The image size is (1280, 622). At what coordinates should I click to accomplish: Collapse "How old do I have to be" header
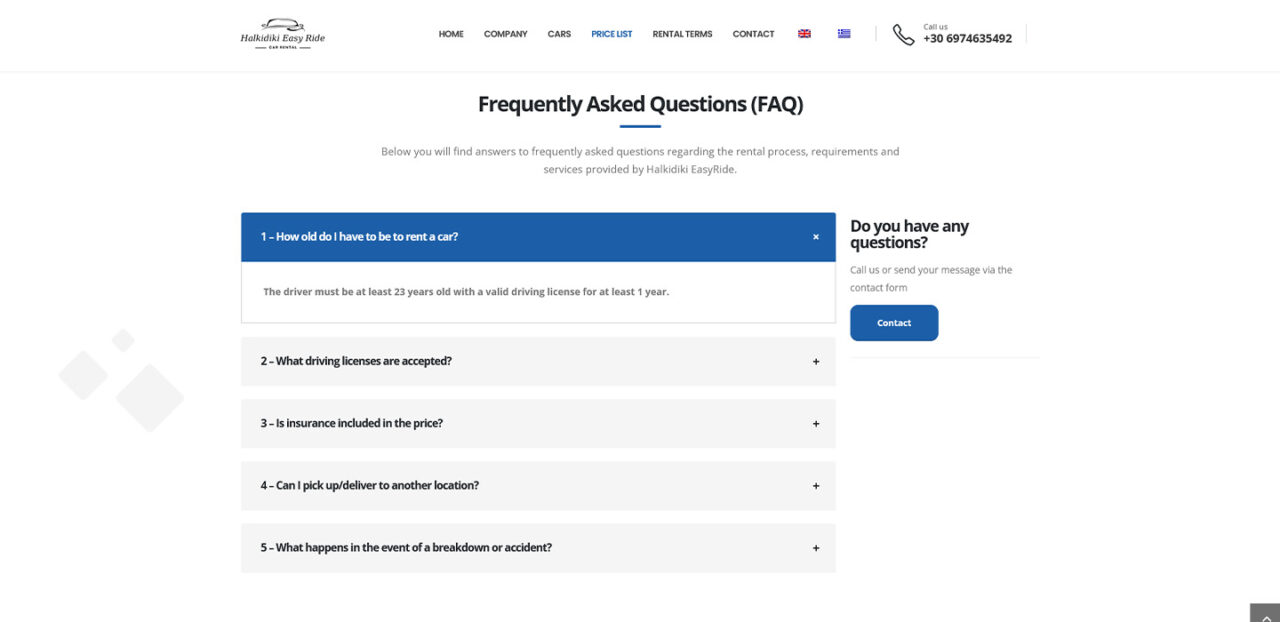pyautogui.click(x=538, y=237)
